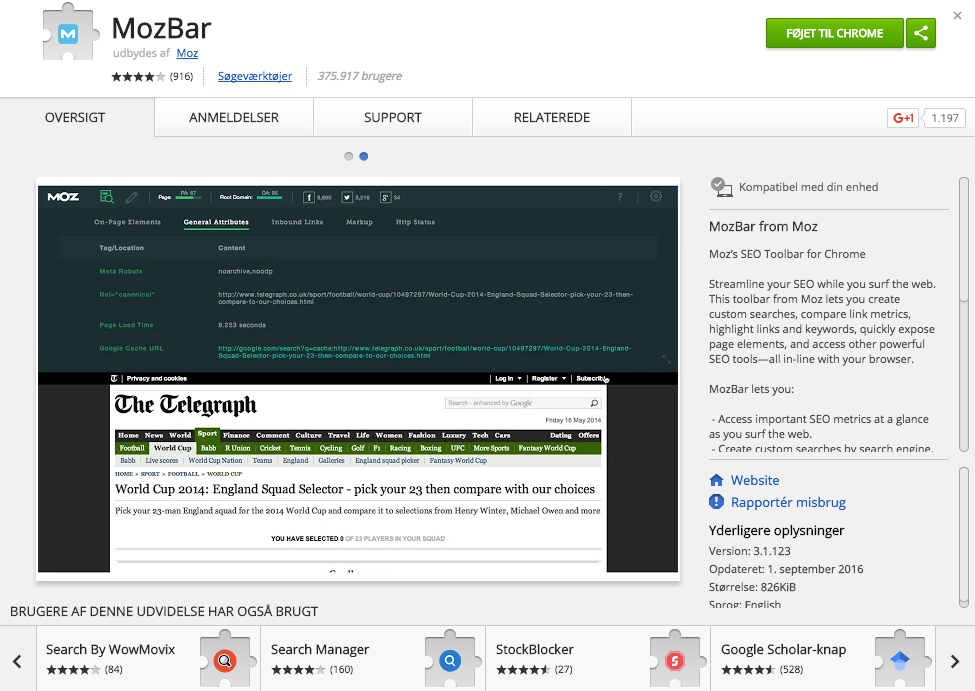Click the MozBar screenshot preview image
Screen dimensions: 975x691
point(358,379)
